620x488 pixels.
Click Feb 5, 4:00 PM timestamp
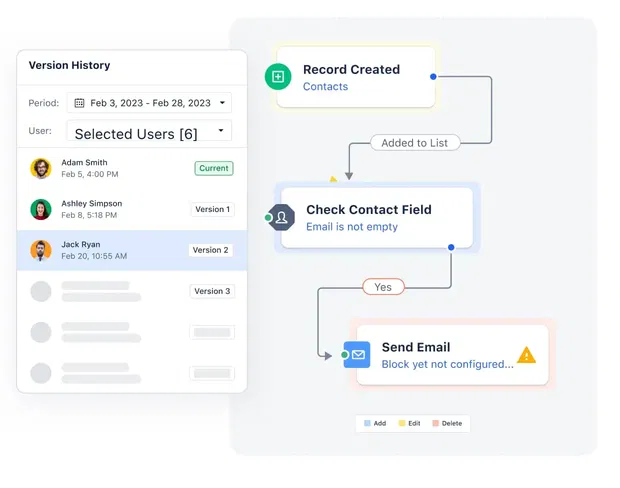90,174
